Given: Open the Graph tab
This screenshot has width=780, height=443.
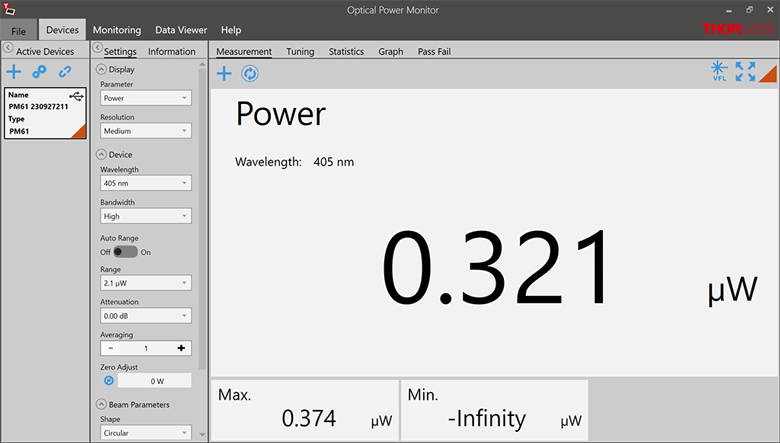Looking at the screenshot, I should pos(390,52).
